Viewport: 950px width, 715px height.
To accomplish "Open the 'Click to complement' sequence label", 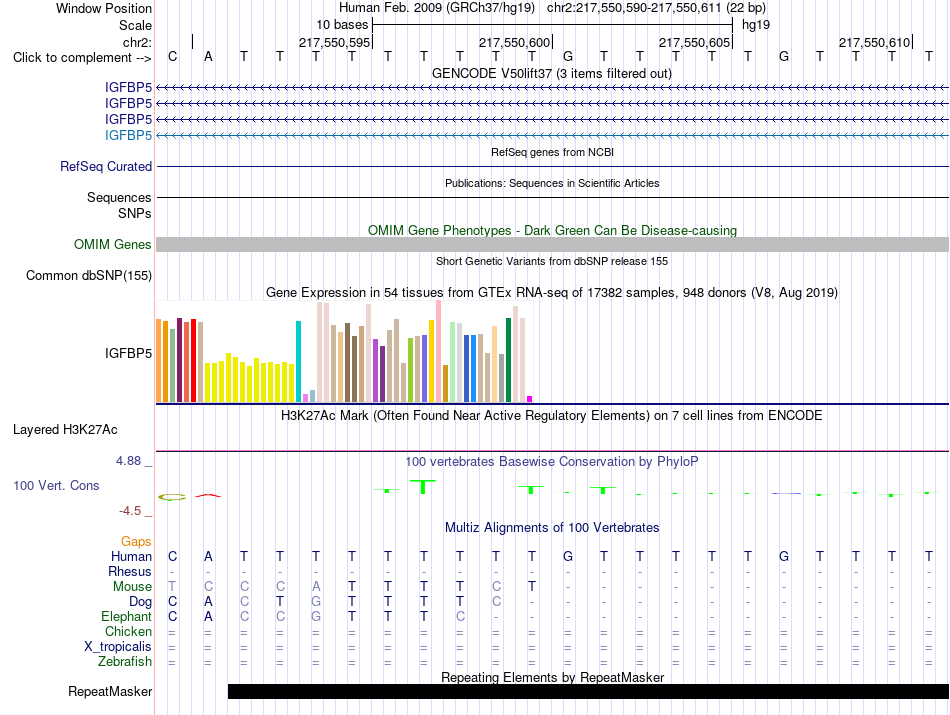I will 82,58.
